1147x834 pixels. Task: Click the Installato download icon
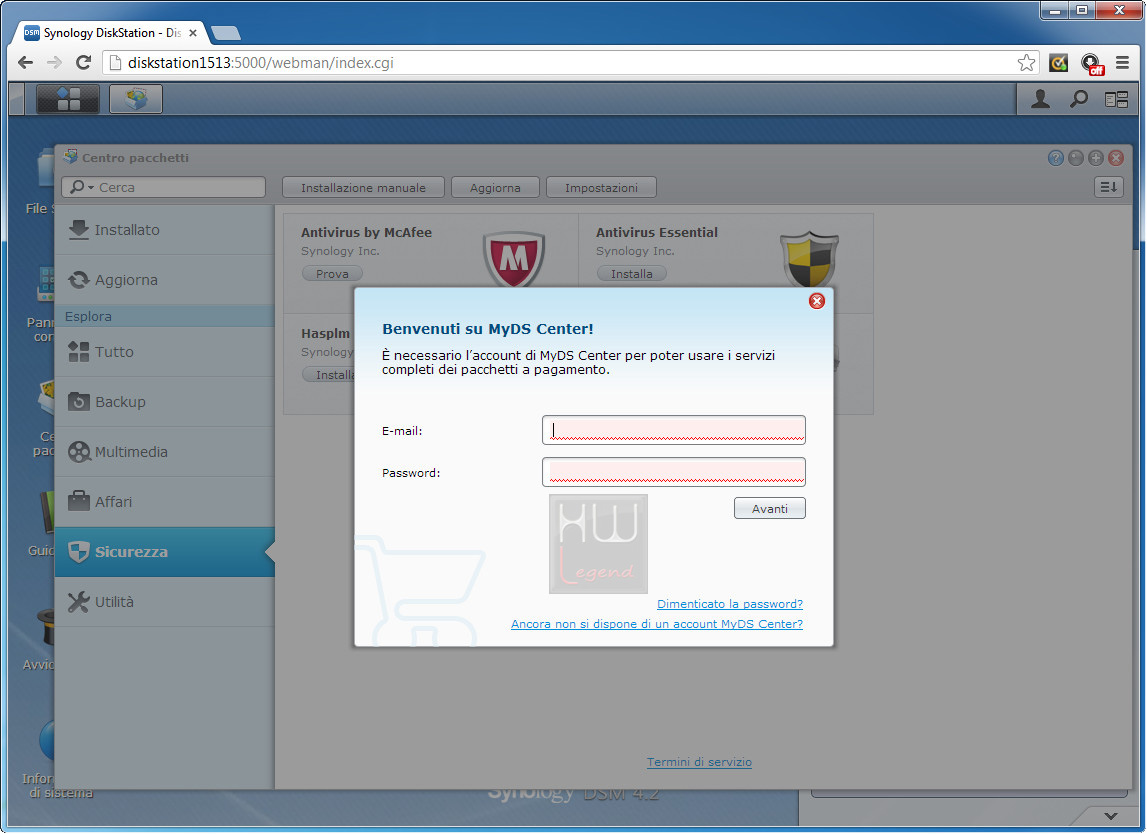(78, 230)
